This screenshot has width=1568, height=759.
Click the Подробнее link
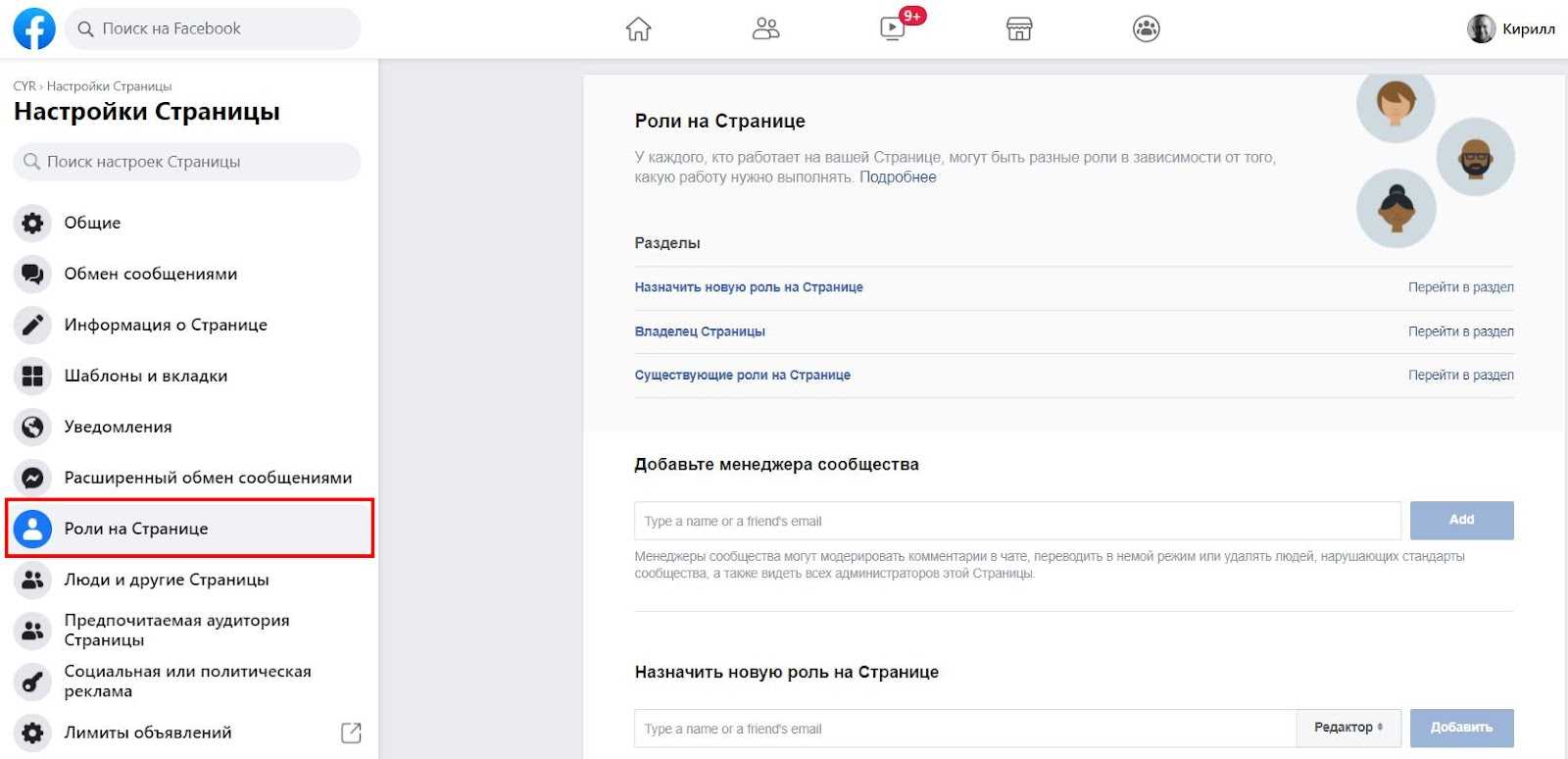click(898, 177)
